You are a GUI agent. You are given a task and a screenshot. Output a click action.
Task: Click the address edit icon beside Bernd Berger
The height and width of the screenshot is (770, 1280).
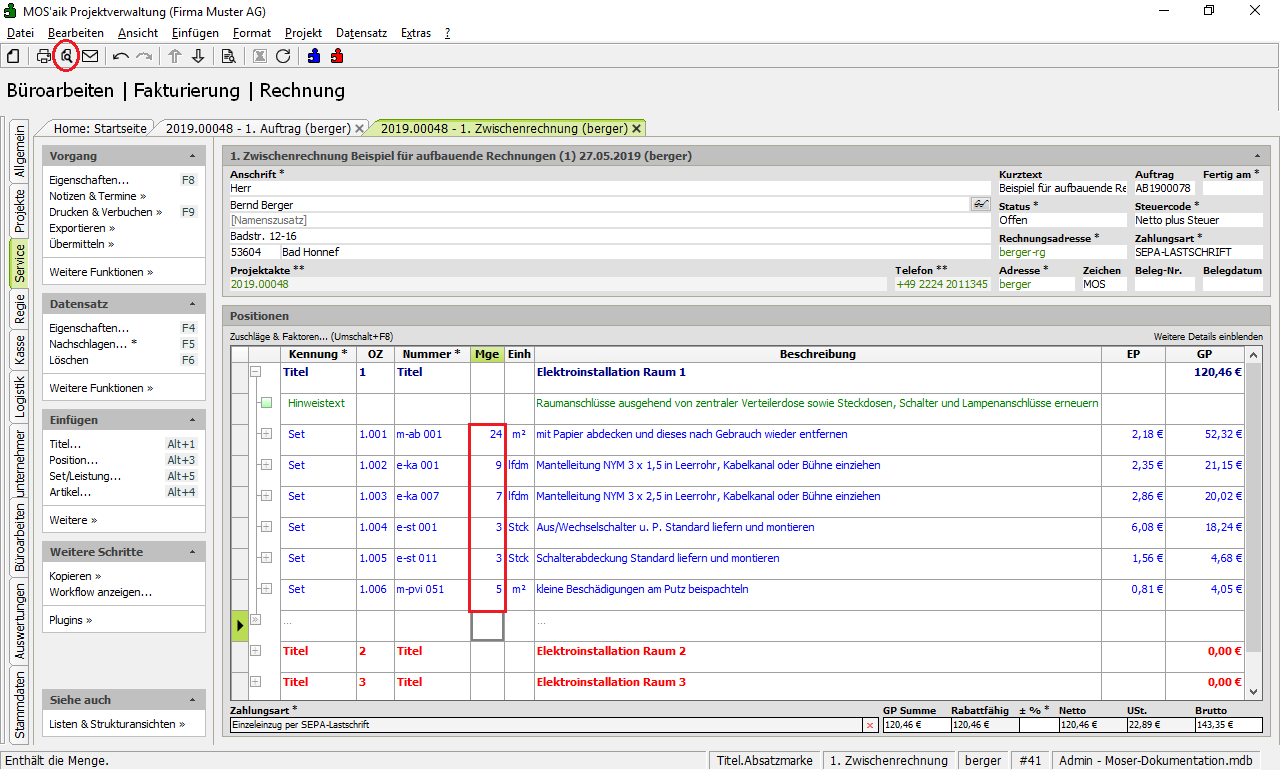click(x=980, y=204)
